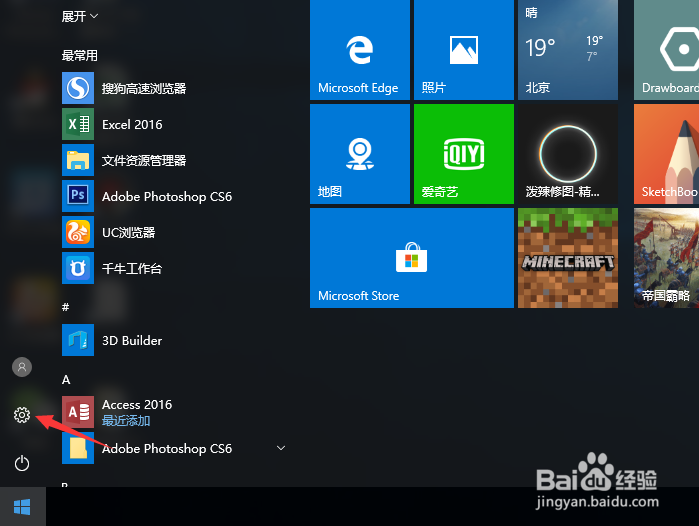
Task: Launch the 爱奇艺 tile
Action: tap(464, 154)
